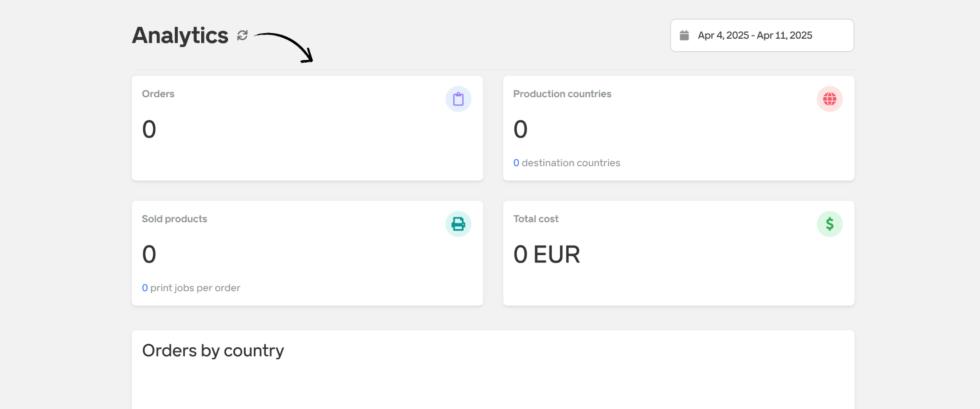
Task: Click the calendar icon in date picker
Action: pos(684,35)
